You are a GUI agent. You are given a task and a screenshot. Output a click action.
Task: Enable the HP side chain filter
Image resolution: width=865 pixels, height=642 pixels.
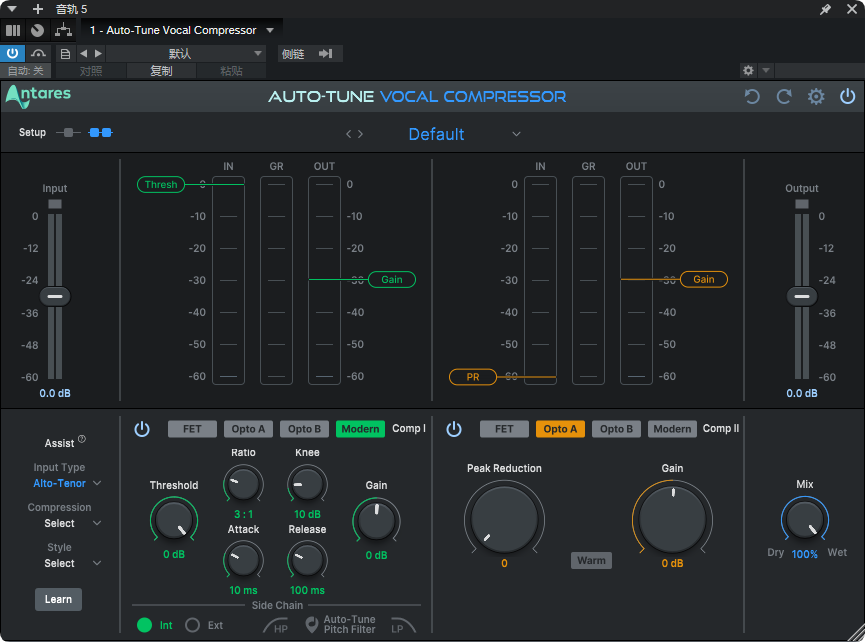coord(276,626)
